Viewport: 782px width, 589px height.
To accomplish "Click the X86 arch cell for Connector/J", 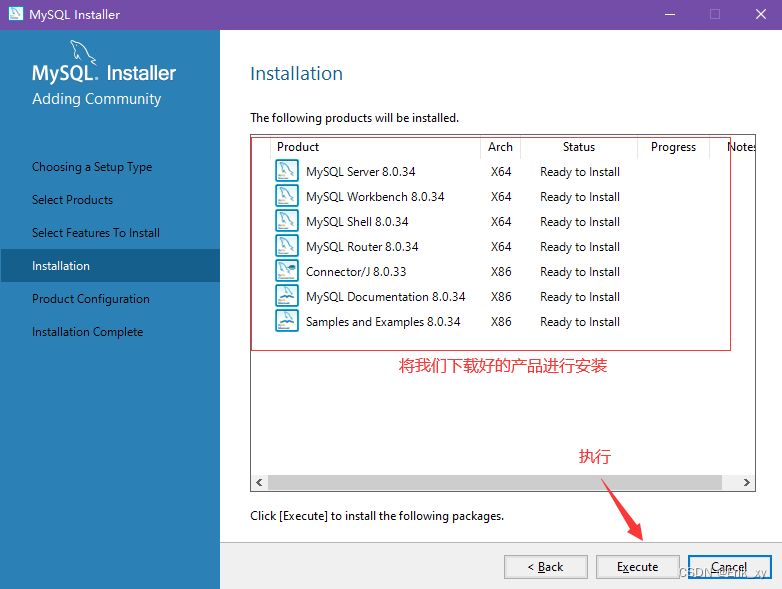I will point(501,271).
